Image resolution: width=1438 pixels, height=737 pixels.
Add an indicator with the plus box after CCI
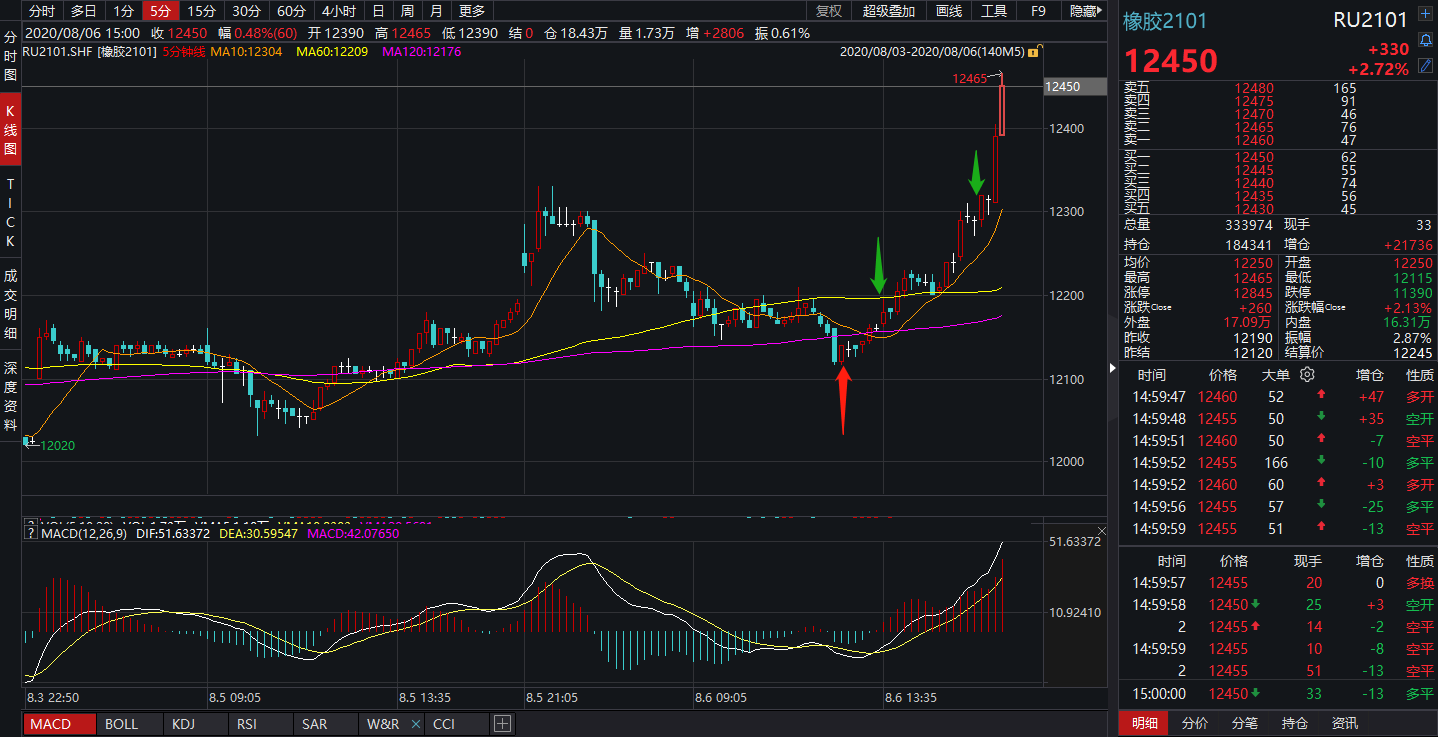(x=502, y=724)
